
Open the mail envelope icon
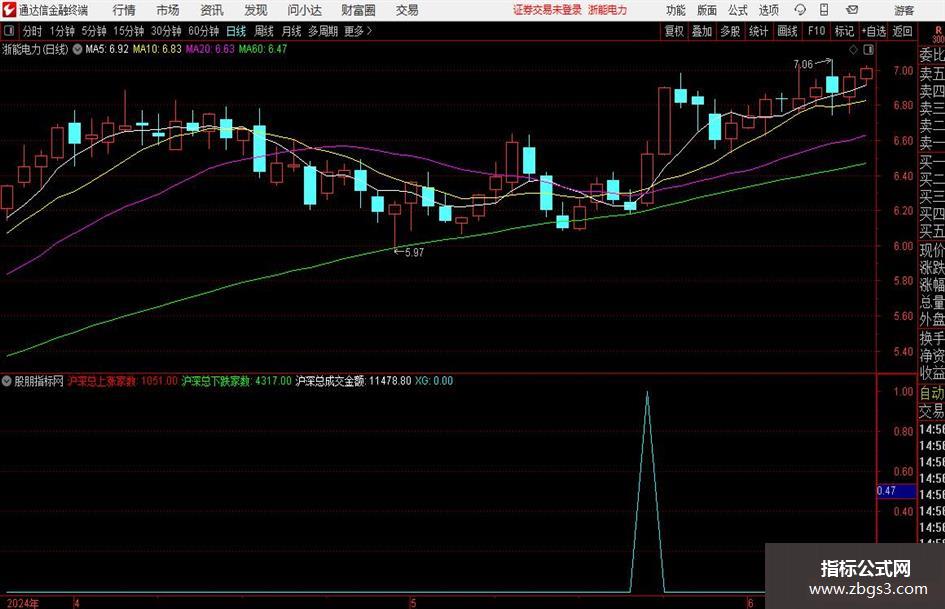(x=852, y=10)
